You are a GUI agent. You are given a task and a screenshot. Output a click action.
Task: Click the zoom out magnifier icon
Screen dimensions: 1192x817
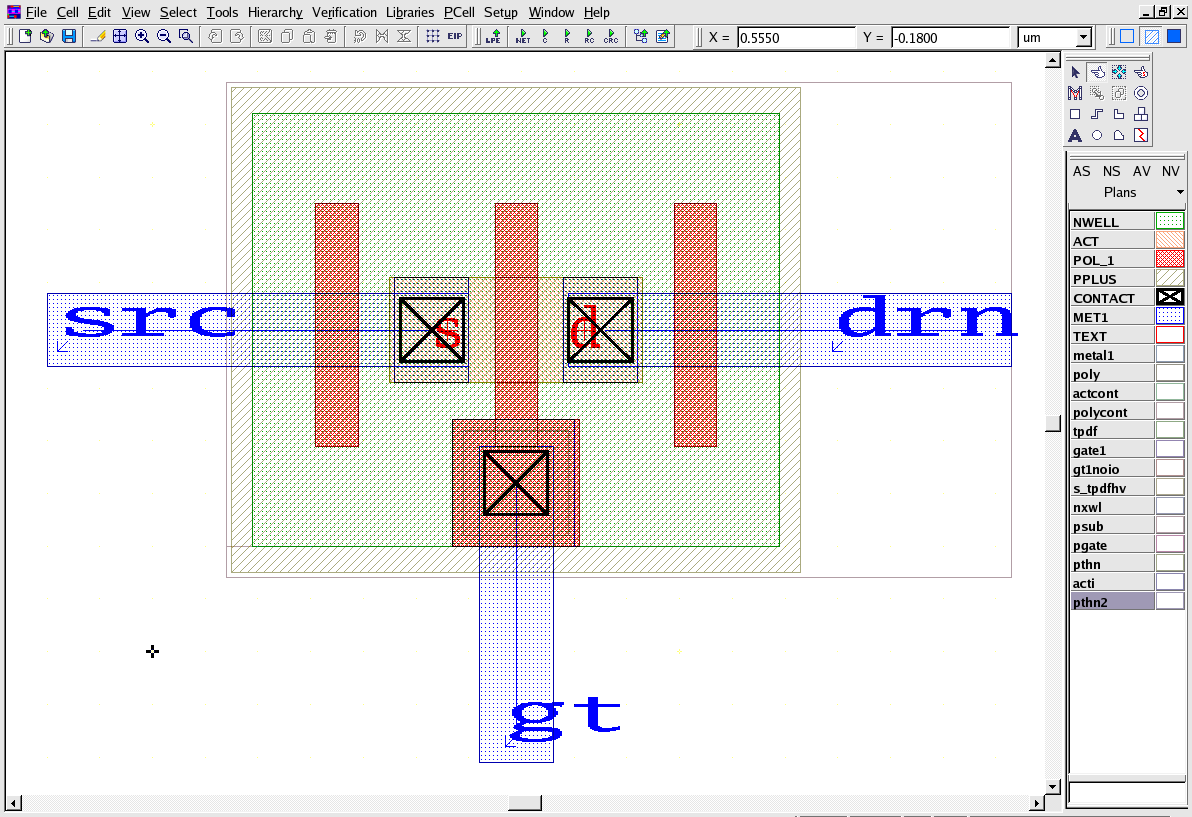point(164,37)
